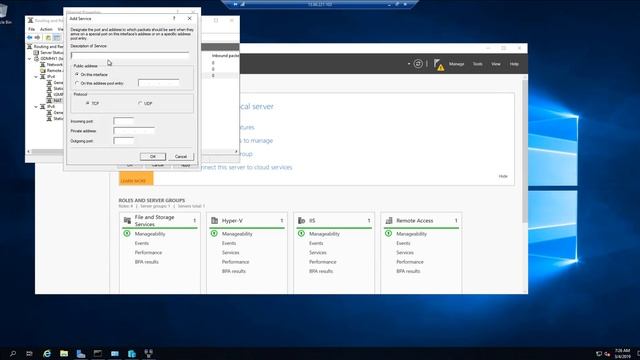Click right arrow of Routing horizontal scrollbar
The height and width of the screenshot is (360, 640).
(x=236, y=151)
